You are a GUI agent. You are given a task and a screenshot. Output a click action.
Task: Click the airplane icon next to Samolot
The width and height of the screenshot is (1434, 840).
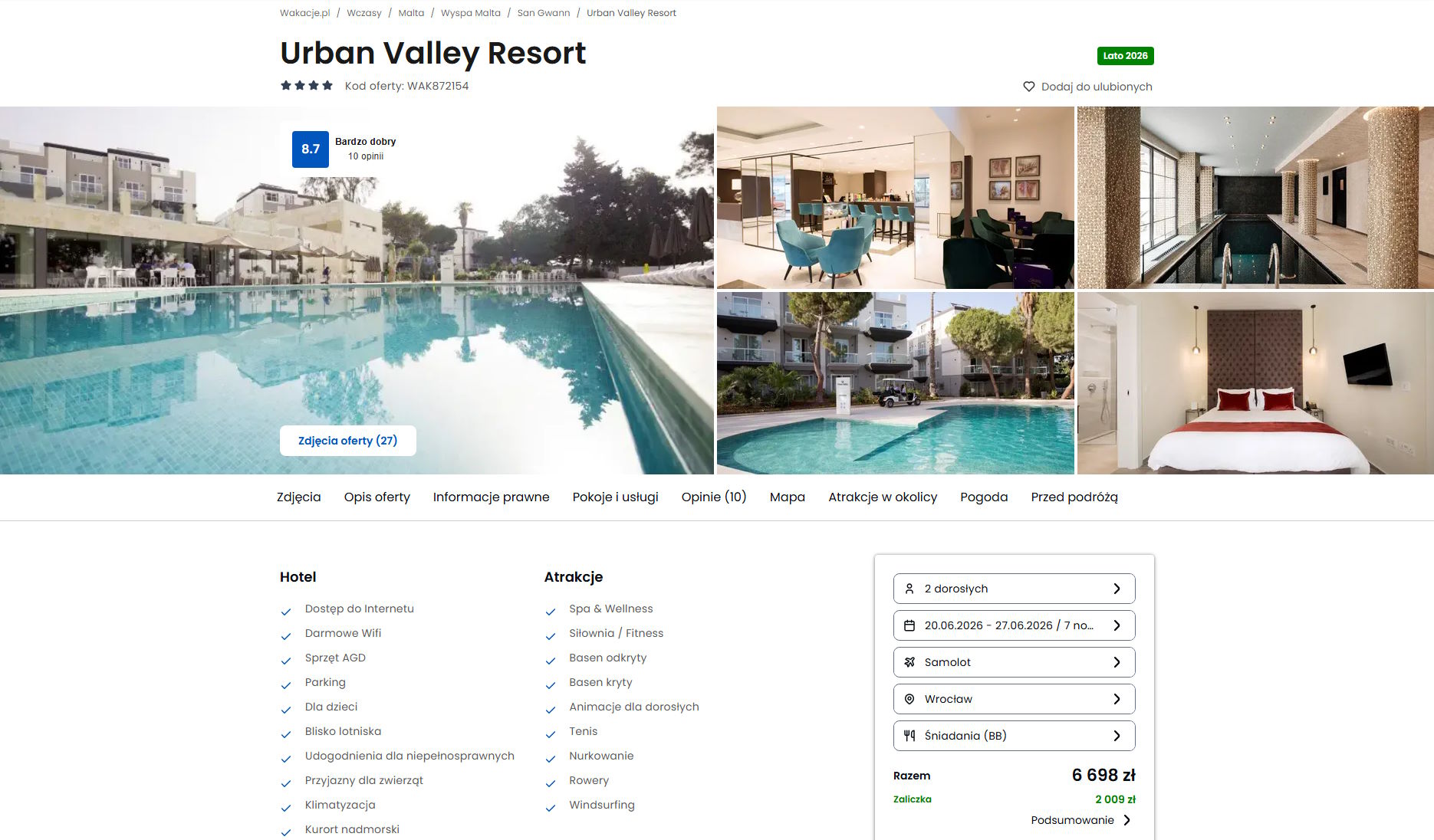coord(909,662)
